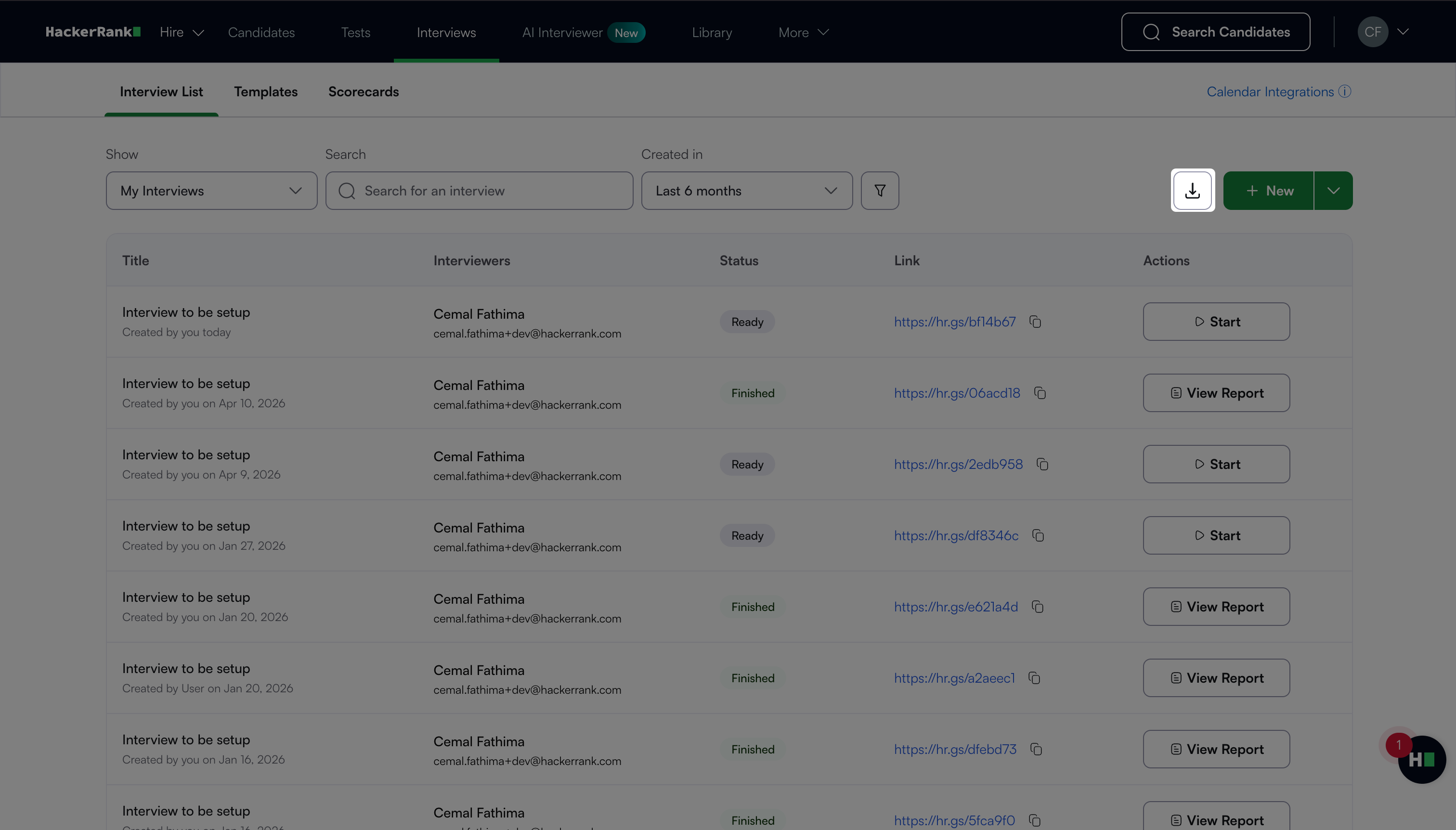Expand the Hire menu

(x=182, y=32)
